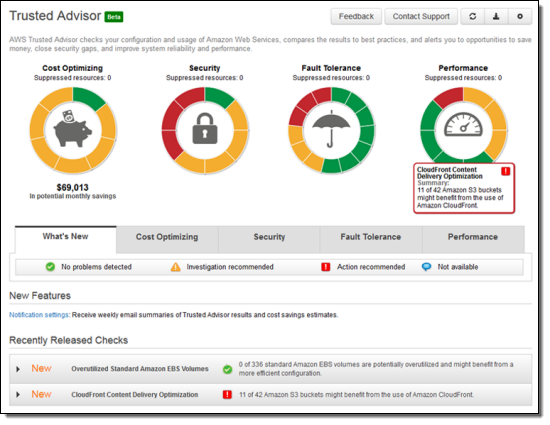Click 'In potential monthly savings' caption
Image resolution: width=550 pixels, height=425 pixels.
click(x=73, y=196)
